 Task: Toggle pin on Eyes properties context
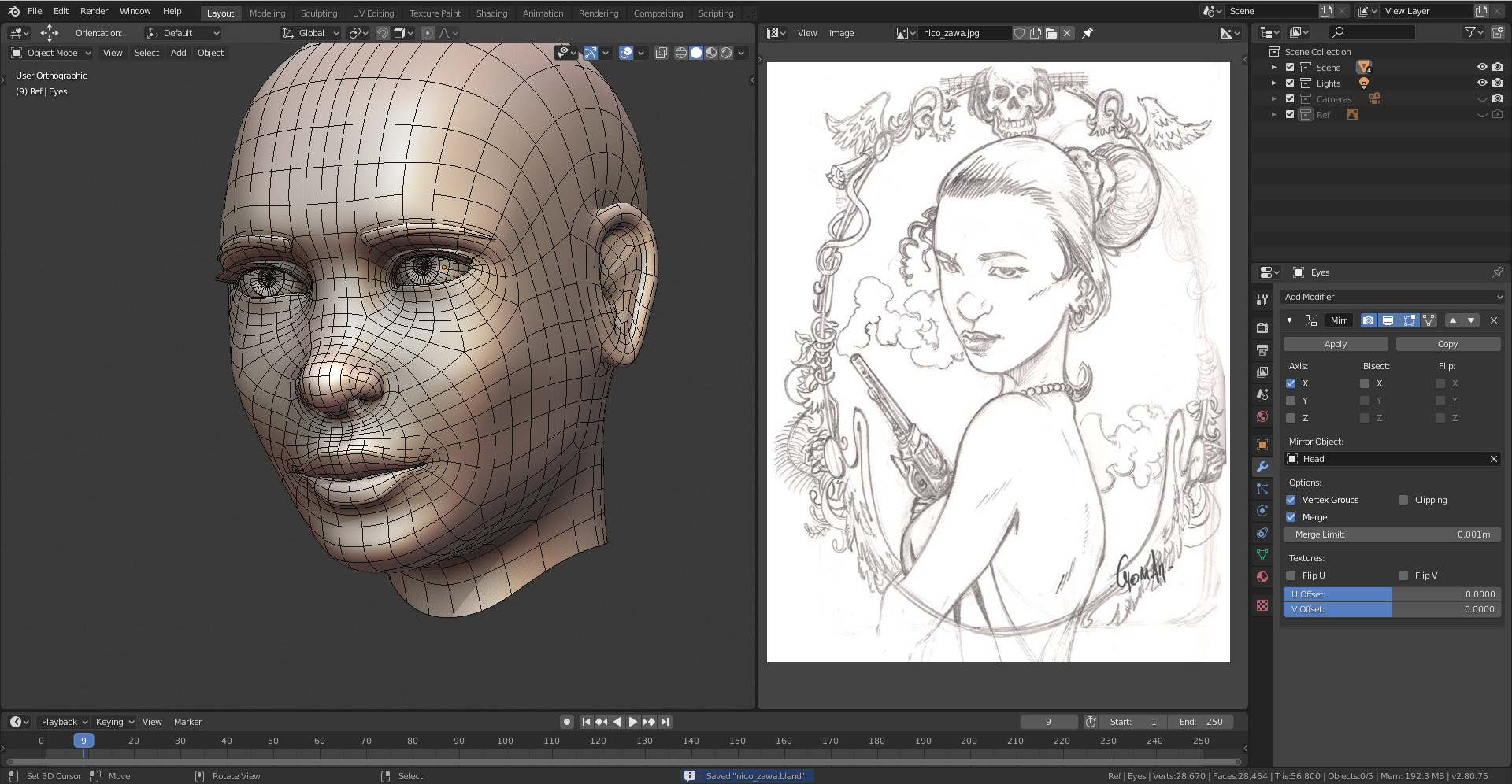(x=1497, y=272)
